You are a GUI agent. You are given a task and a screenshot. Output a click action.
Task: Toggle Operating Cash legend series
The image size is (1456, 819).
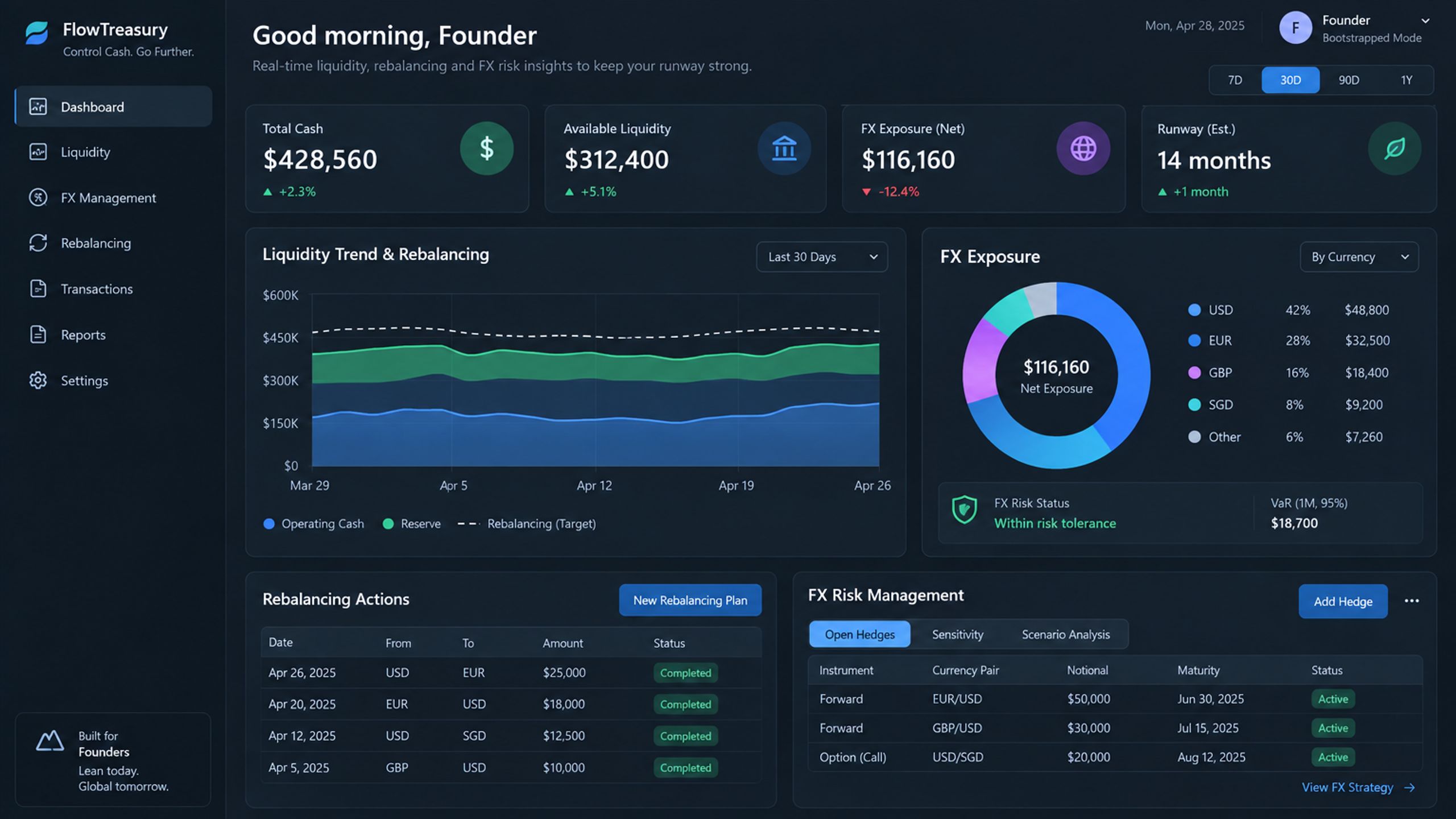[314, 524]
